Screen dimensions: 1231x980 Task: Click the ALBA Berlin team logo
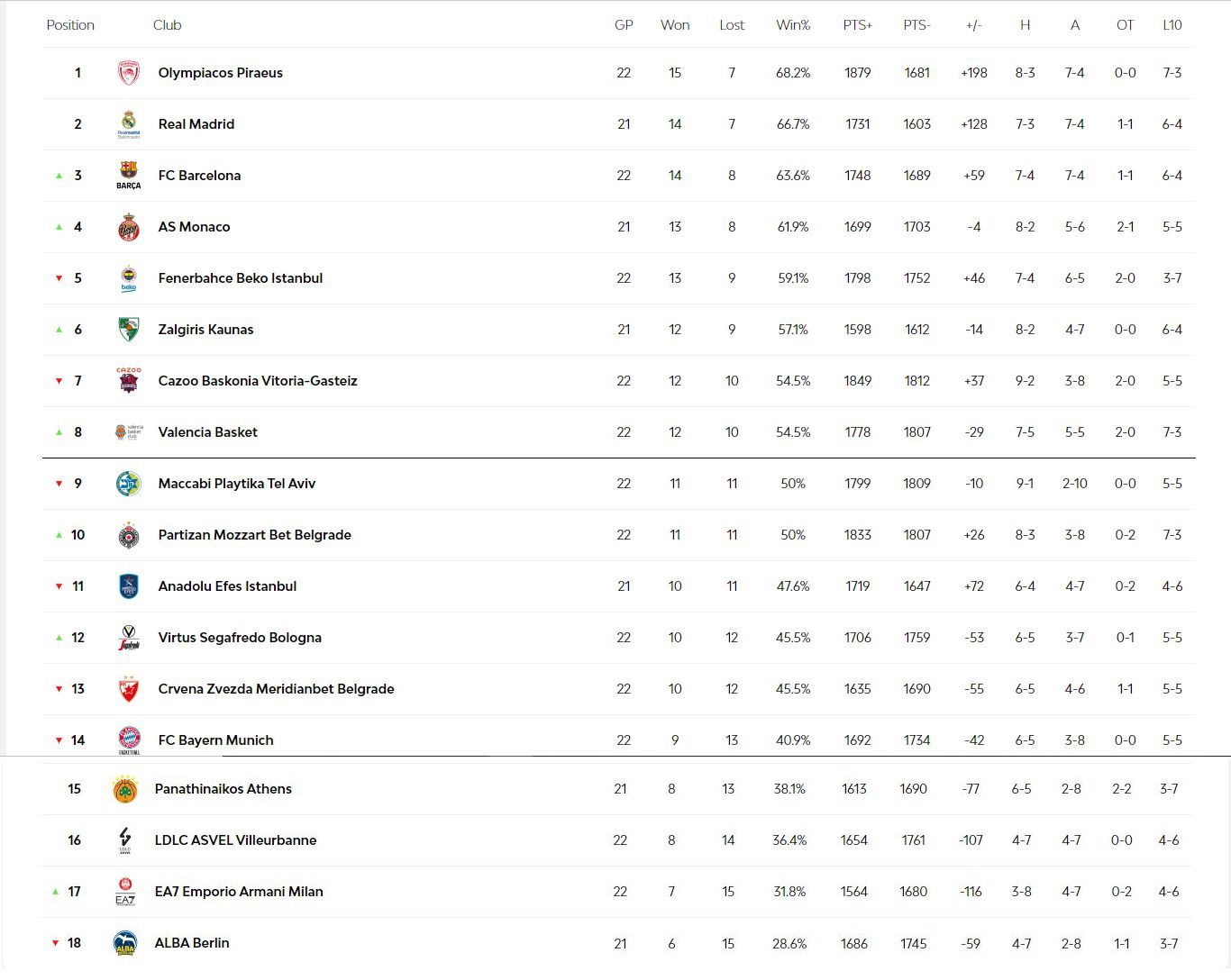pyautogui.click(x=125, y=943)
